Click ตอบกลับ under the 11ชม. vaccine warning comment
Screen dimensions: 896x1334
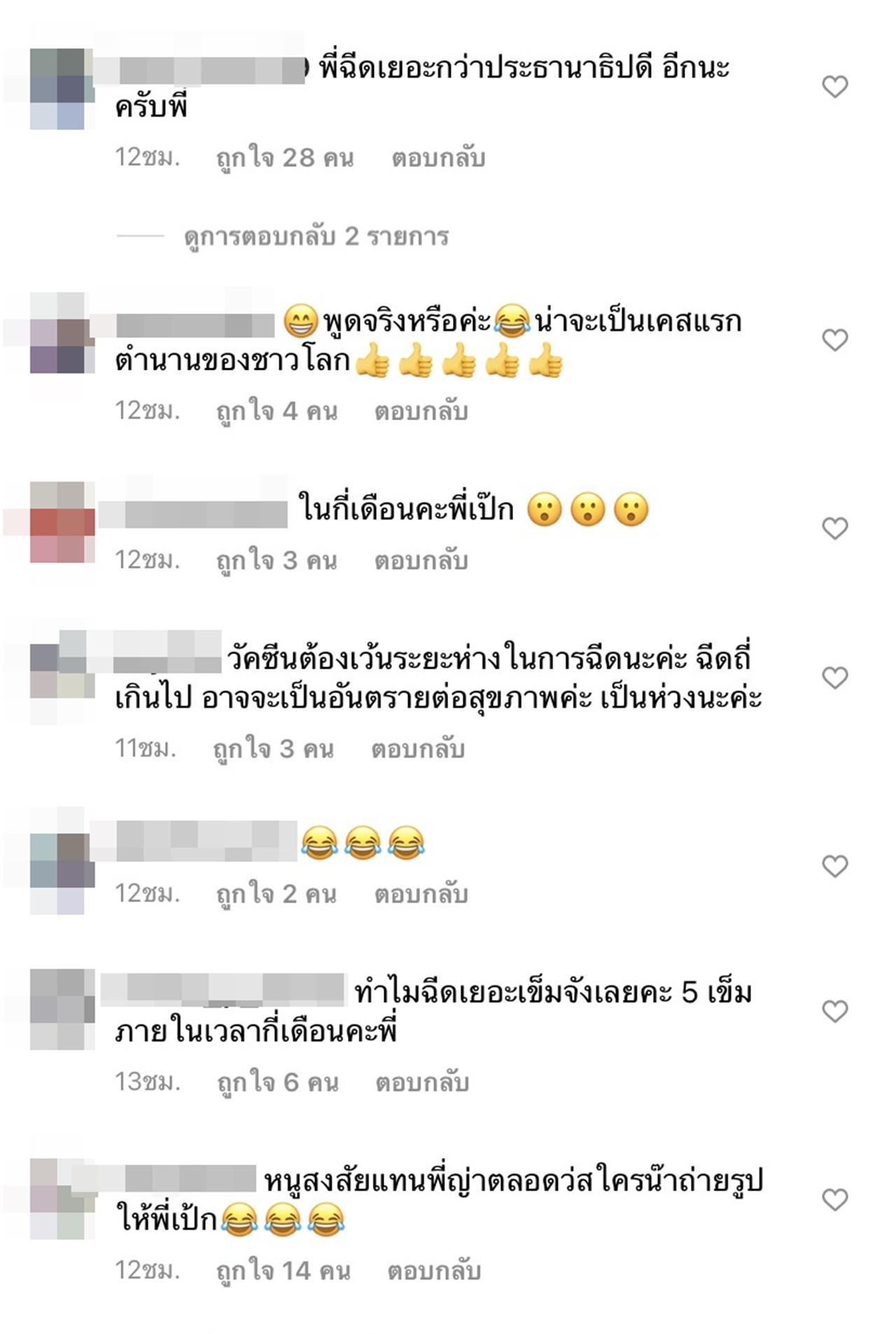418,750
